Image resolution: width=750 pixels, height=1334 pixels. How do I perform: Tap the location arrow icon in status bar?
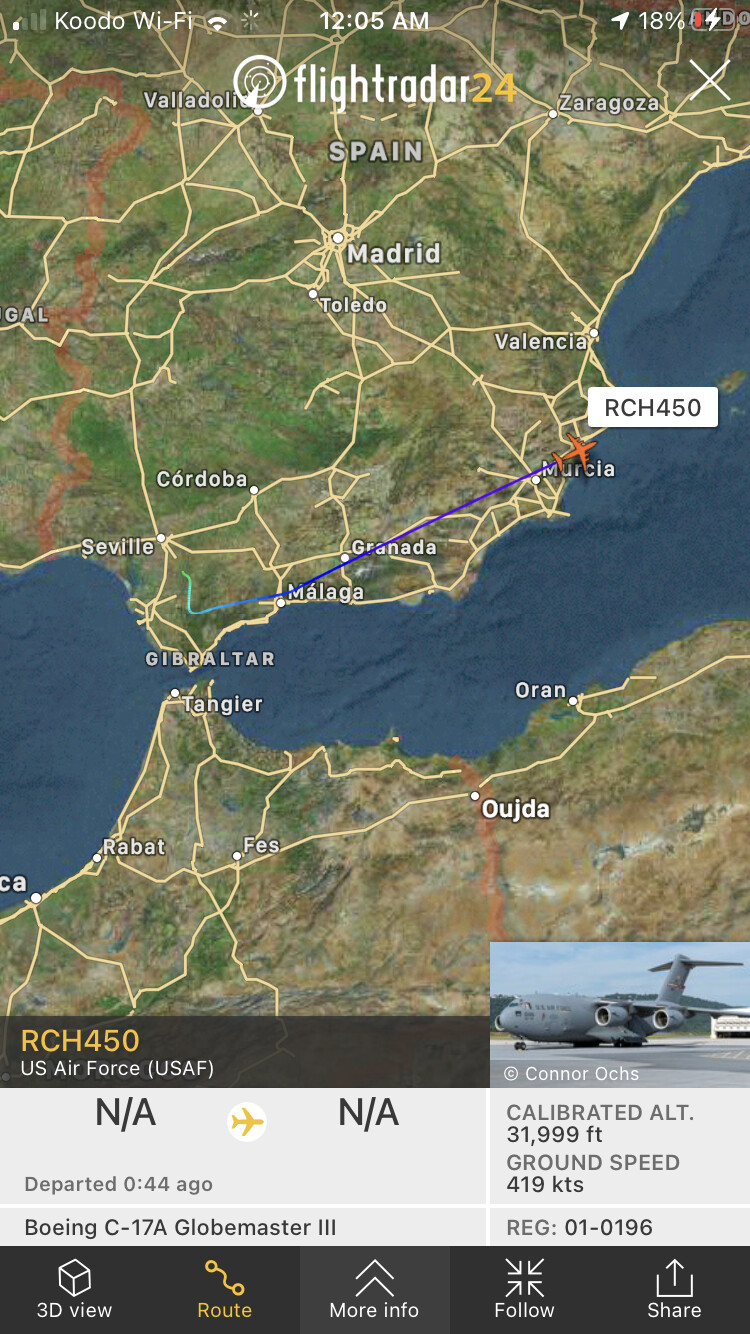point(621,21)
